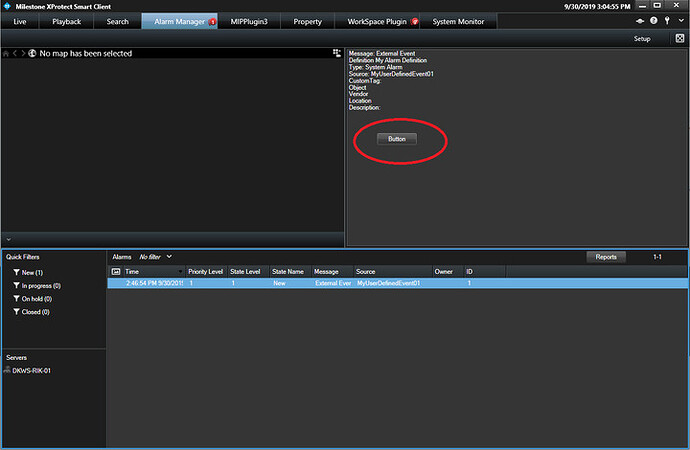Filter alarms by New (1)

pos(32,272)
